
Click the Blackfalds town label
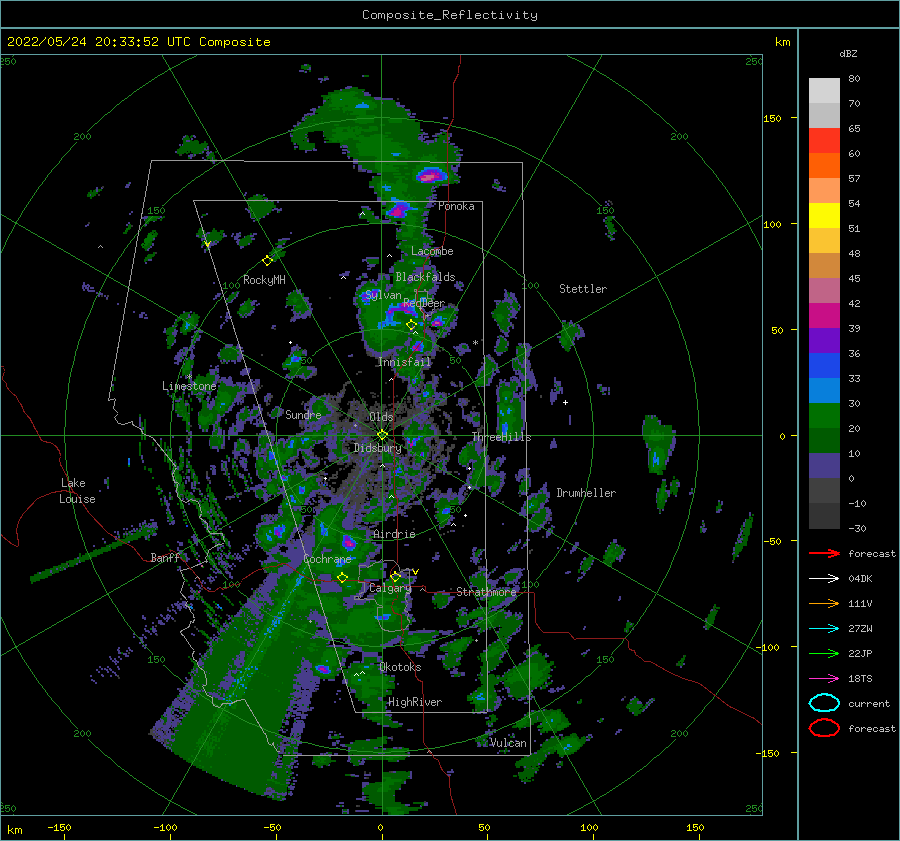[x=425, y=277]
